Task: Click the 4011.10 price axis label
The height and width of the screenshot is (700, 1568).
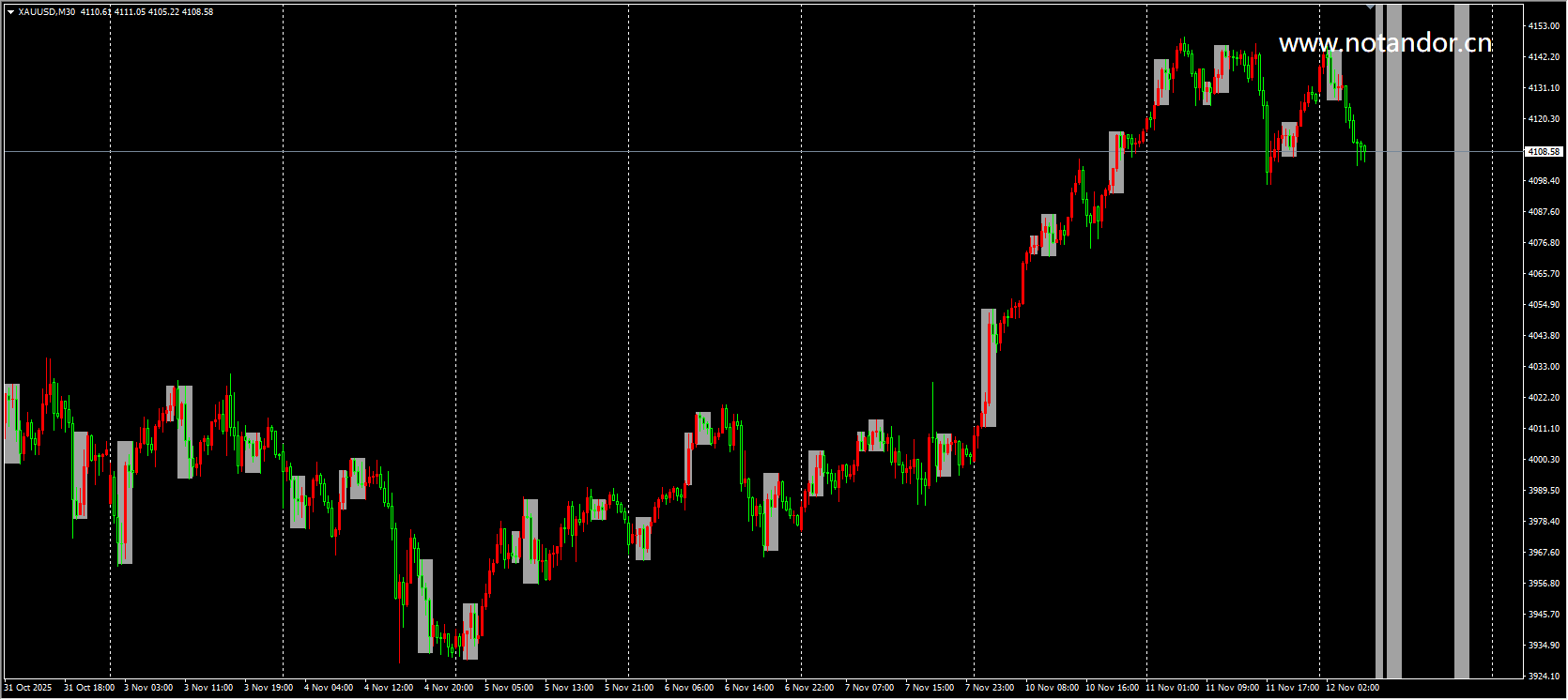Action: tap(1544, 429)
